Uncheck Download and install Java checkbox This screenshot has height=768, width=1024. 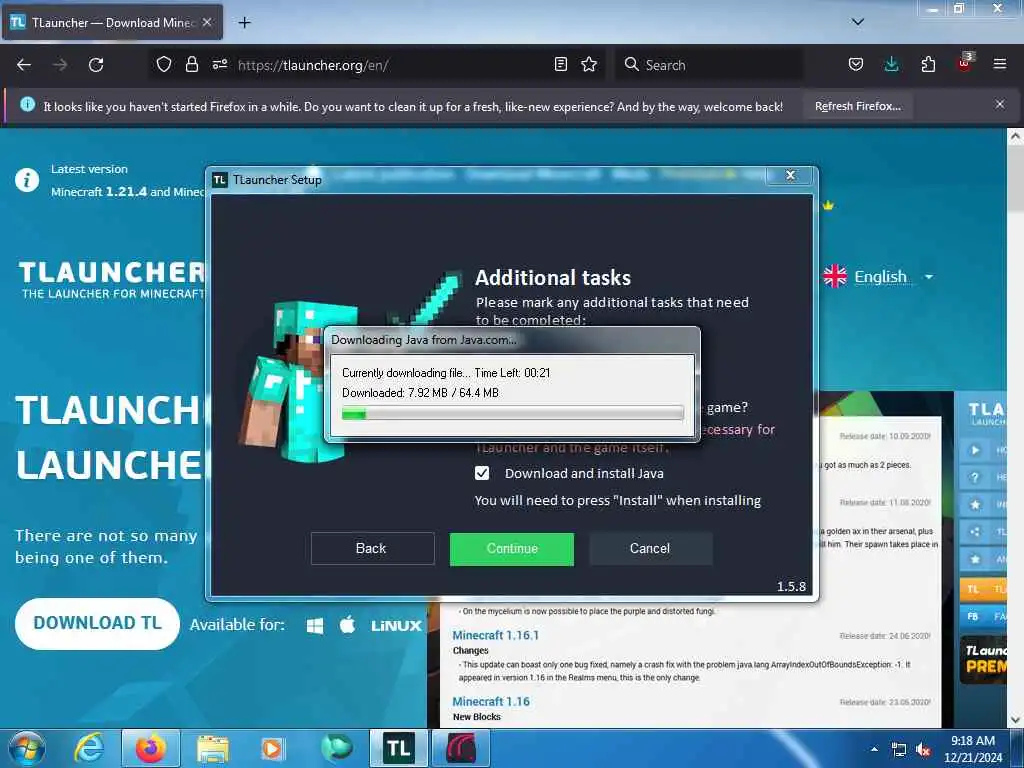pos(482,473)
